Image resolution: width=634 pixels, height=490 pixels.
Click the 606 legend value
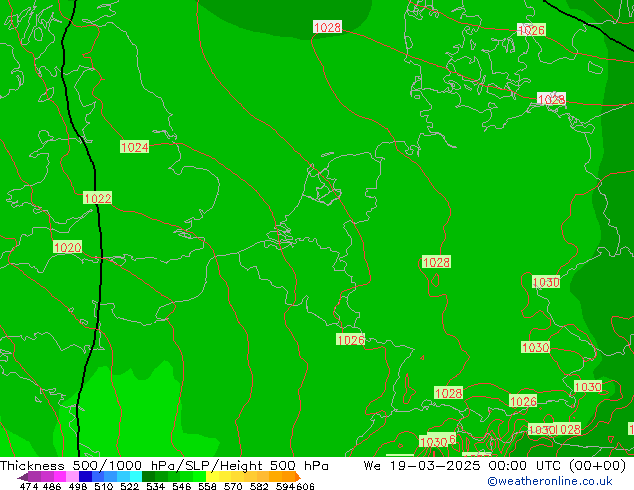[x=305, y=486]
